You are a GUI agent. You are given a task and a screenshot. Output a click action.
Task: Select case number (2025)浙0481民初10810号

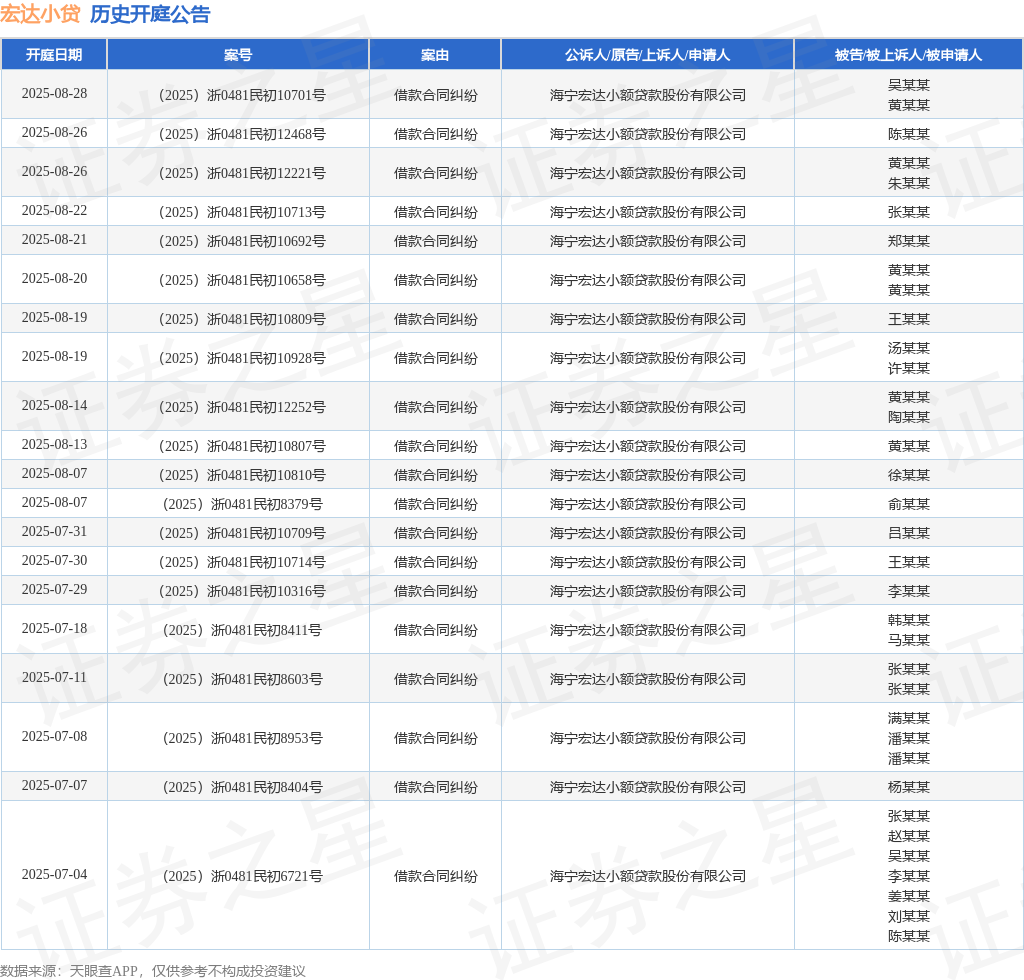pyautogui.click(x=242, y=475)
